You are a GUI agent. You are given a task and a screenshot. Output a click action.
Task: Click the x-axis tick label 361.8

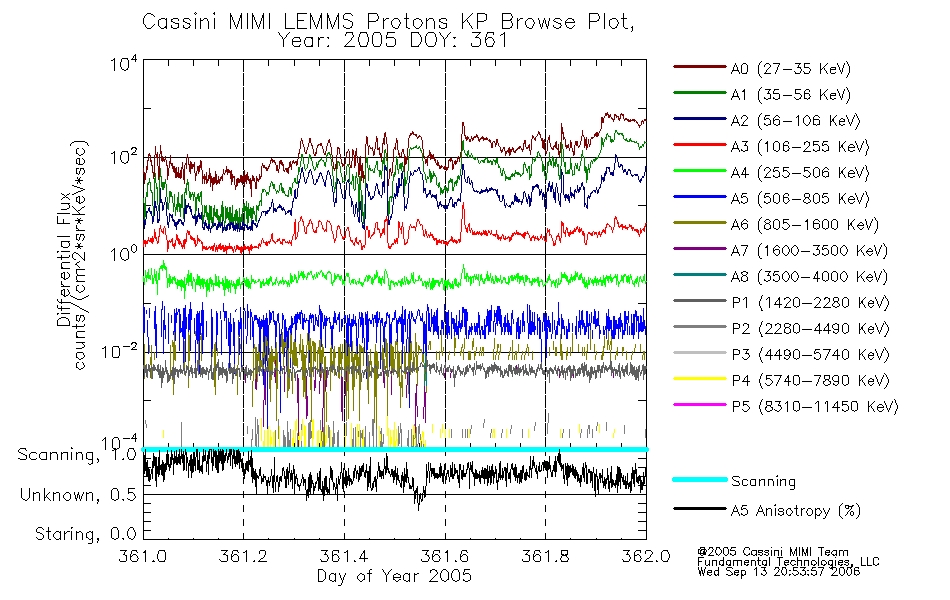coord(545,556)
